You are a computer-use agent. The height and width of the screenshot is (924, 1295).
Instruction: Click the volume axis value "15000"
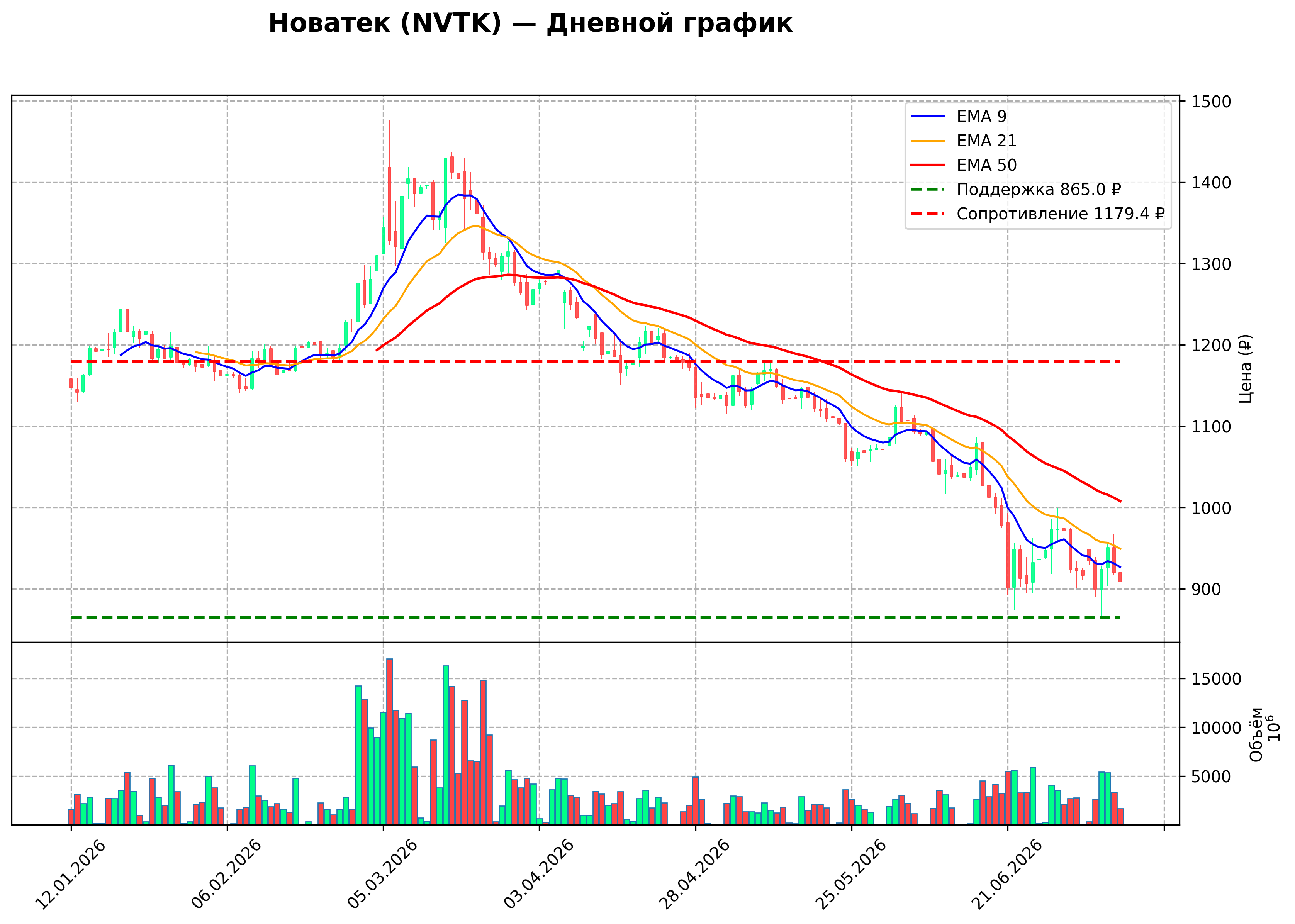[x=1216, y=679]
